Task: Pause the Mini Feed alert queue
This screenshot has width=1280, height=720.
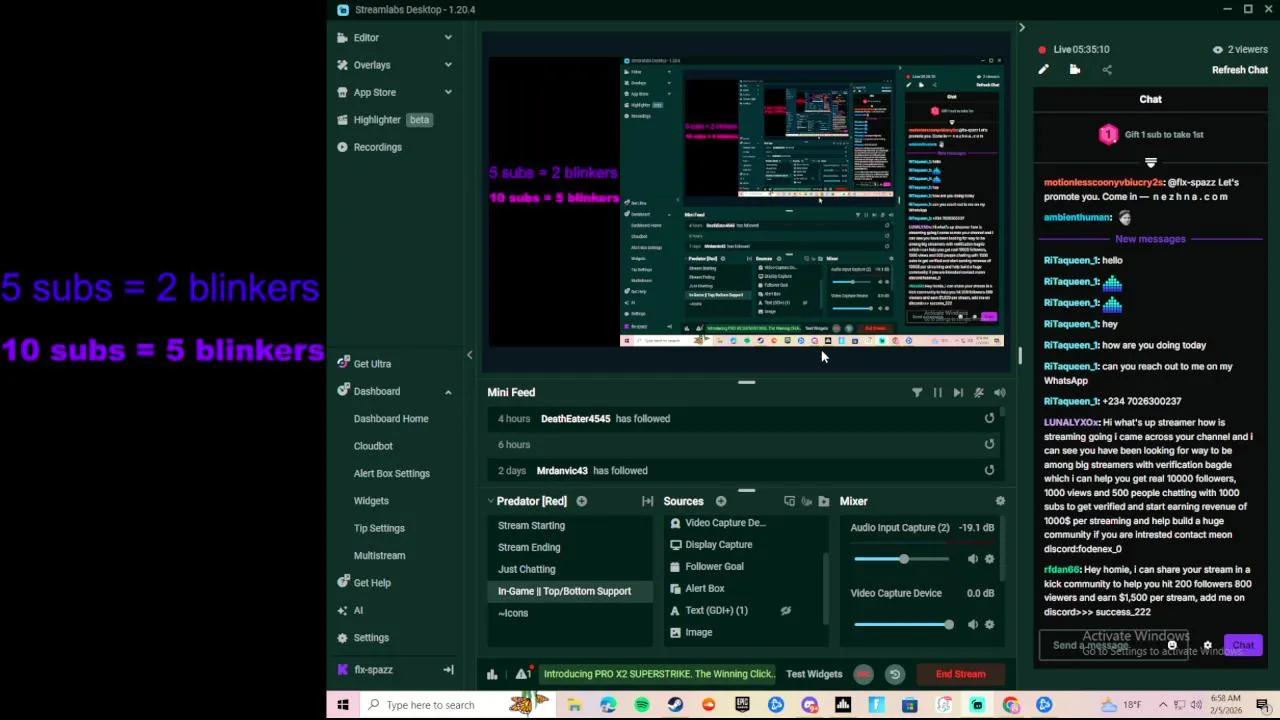Action: tap(938, 393)
